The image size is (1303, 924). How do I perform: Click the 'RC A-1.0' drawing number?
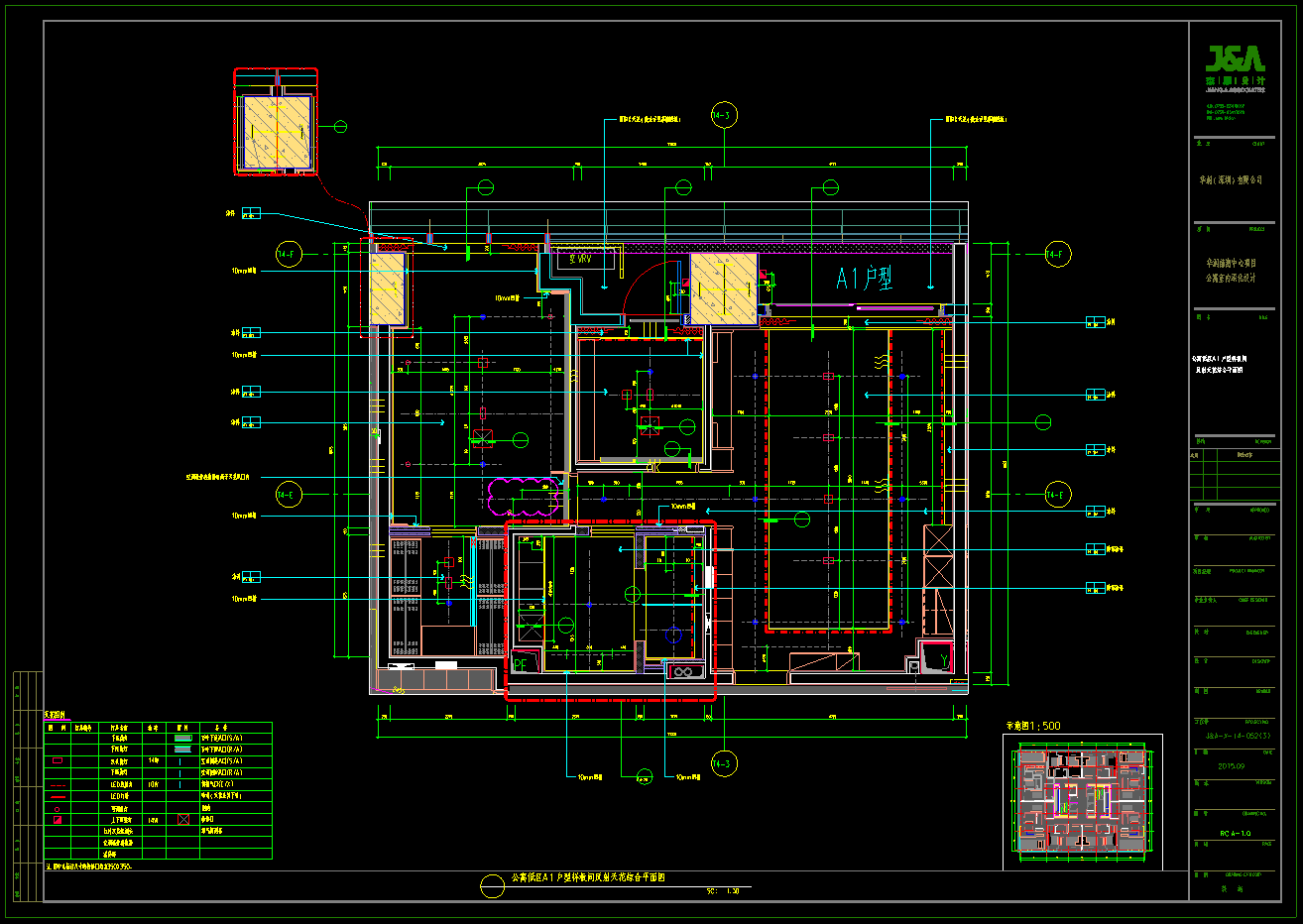1236,834
